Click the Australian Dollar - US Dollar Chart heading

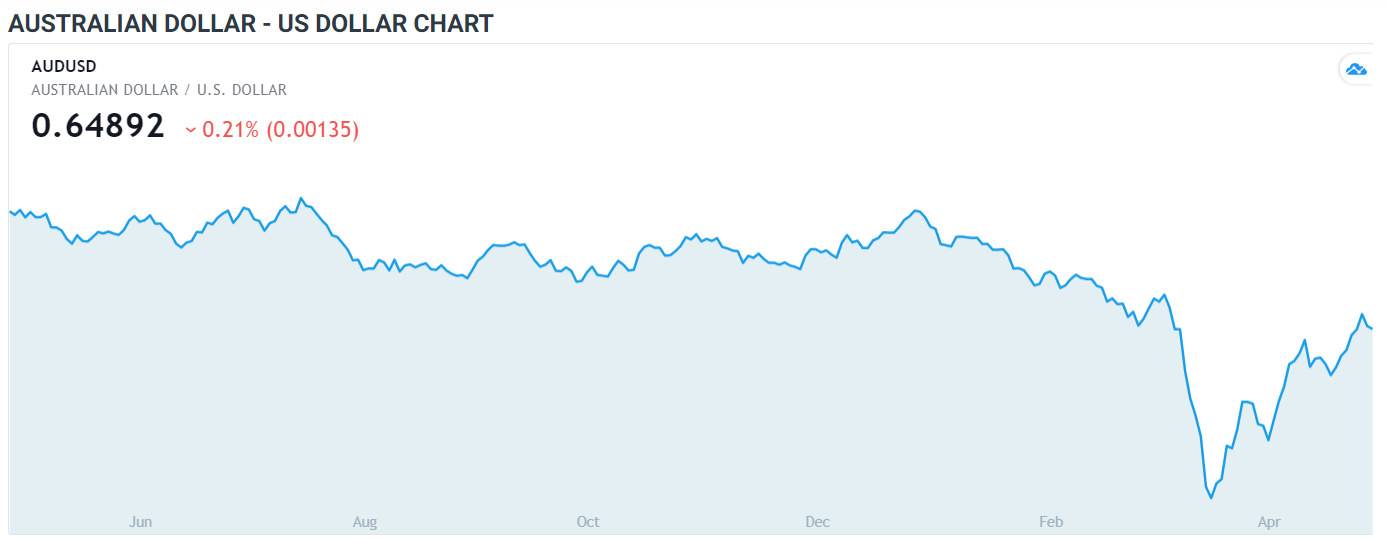point(251,23)
